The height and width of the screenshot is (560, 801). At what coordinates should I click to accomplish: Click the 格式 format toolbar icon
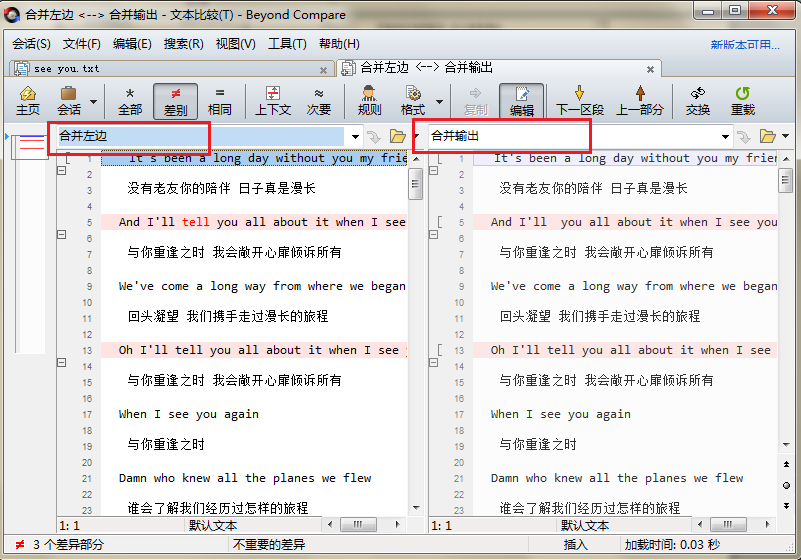tap(413, 101)
